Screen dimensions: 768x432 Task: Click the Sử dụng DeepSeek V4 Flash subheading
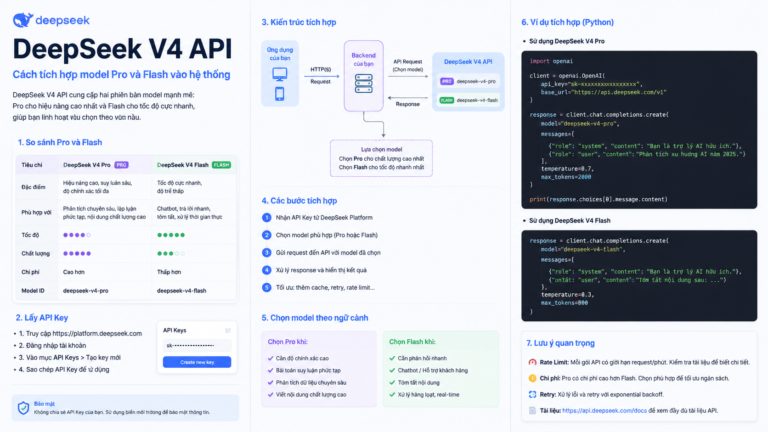coord(570,220)
